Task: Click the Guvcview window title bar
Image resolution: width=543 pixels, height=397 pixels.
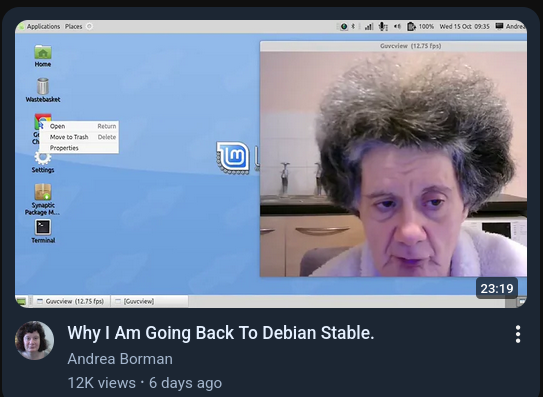Action: pos(393,46)
